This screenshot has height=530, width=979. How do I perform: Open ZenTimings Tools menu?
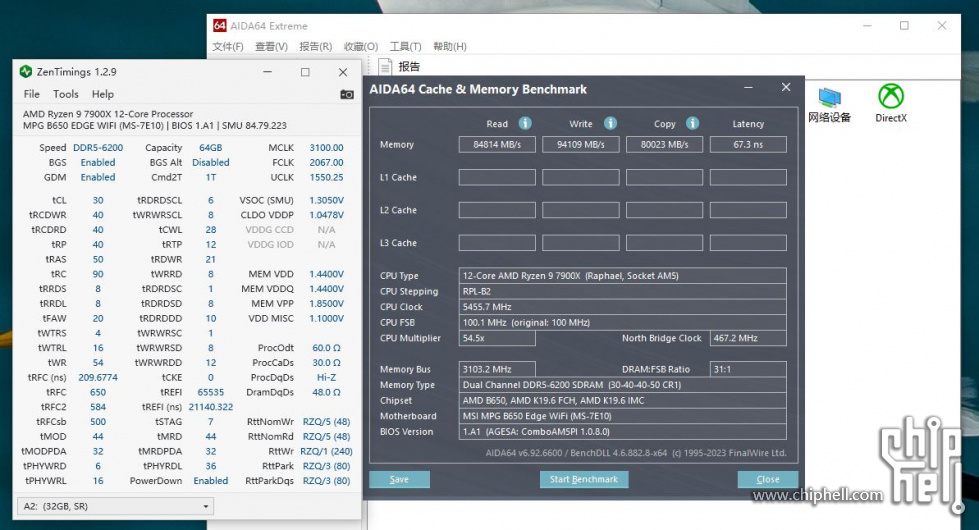click(66, 94)
